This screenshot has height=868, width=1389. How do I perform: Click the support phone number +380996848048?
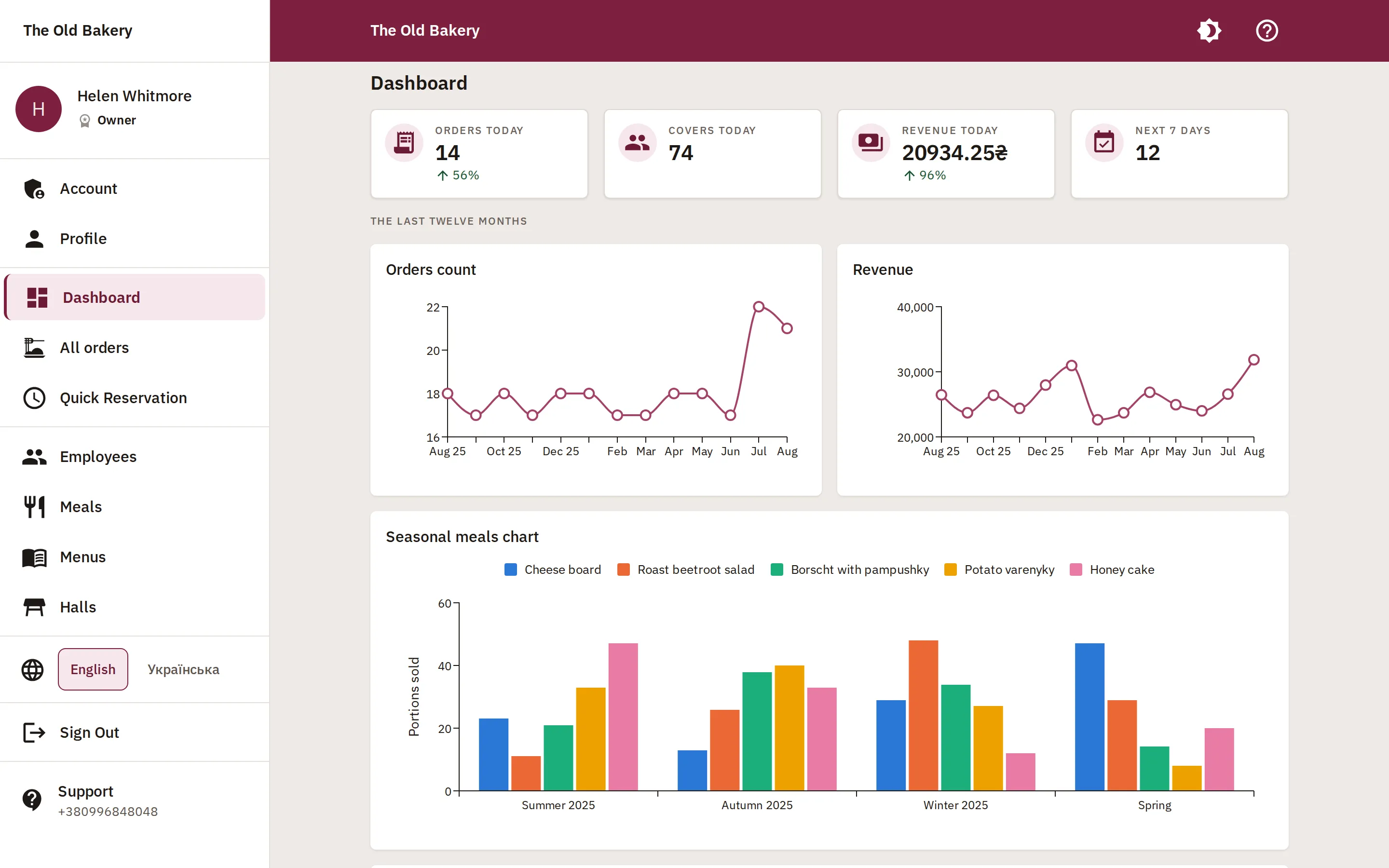point(108,812)
